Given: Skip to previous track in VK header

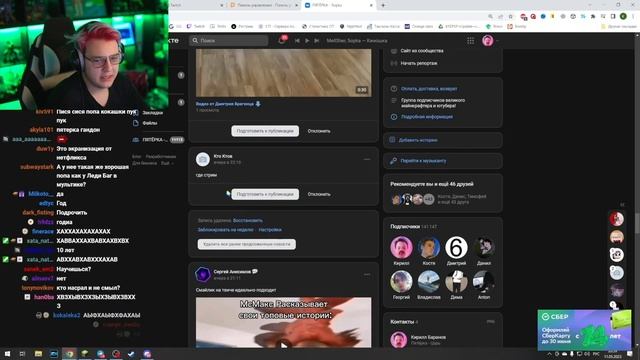Looking at the screenshot, I should click(297, 40).
